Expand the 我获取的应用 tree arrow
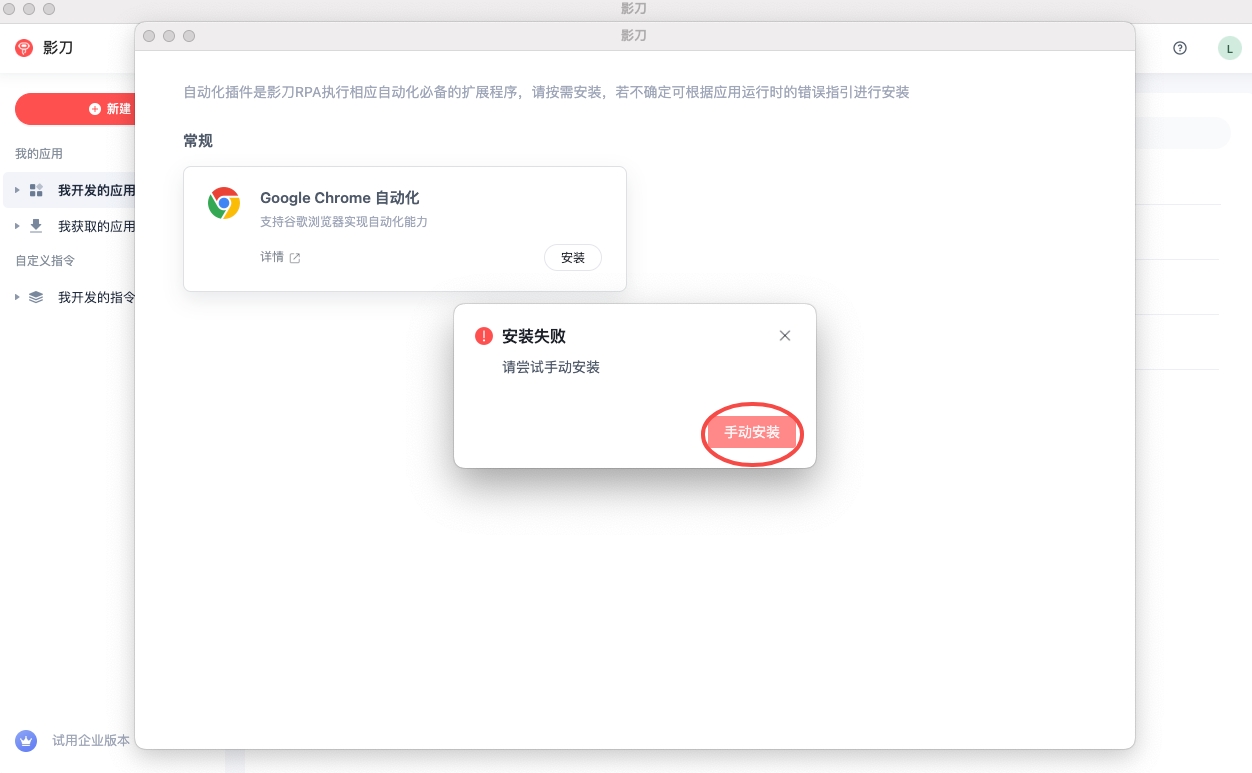Image resolution: width=1252 pixels, height=773 pixels. [17, 226]
